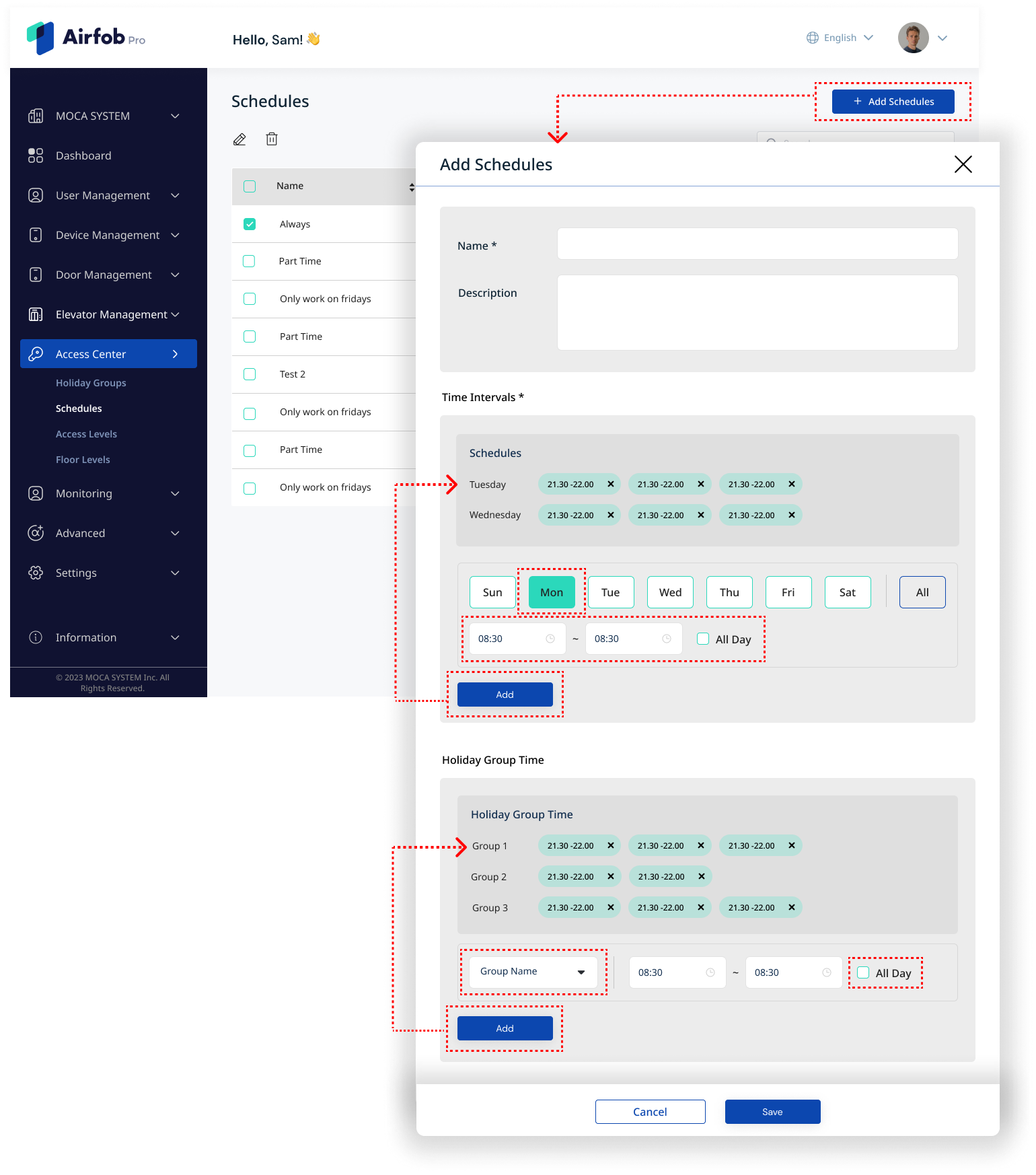
Task: Click Add under Holiday Group Time
Action: click(505, 1028)
